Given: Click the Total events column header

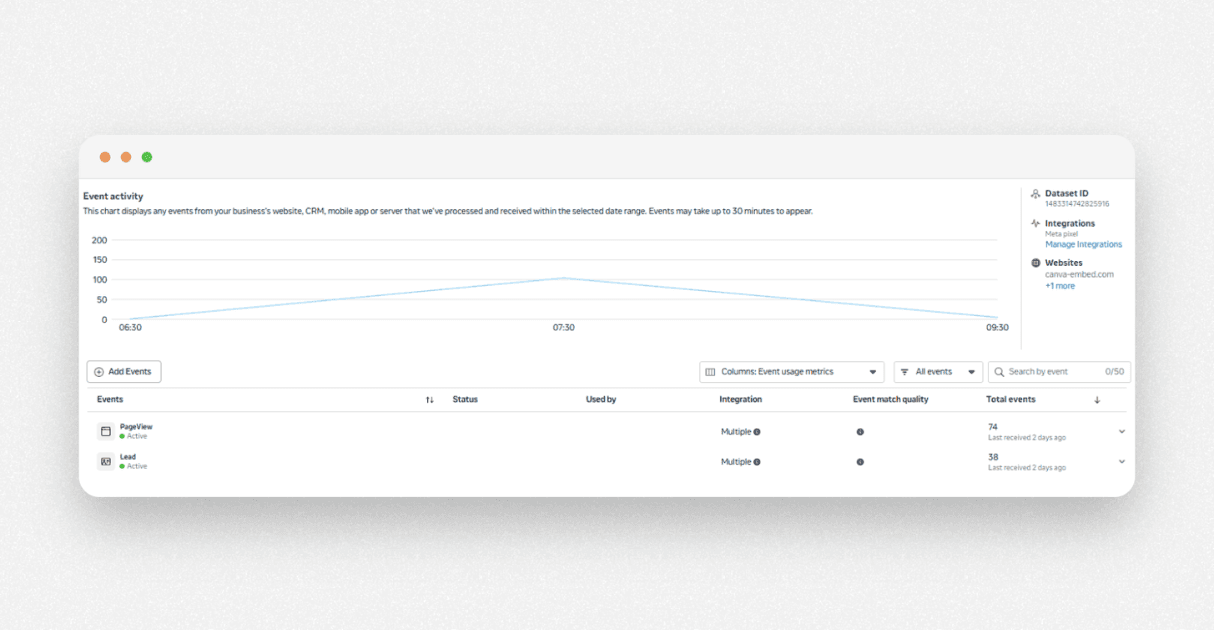Looking at the screenshot, I should click(x=1011, y=399).
